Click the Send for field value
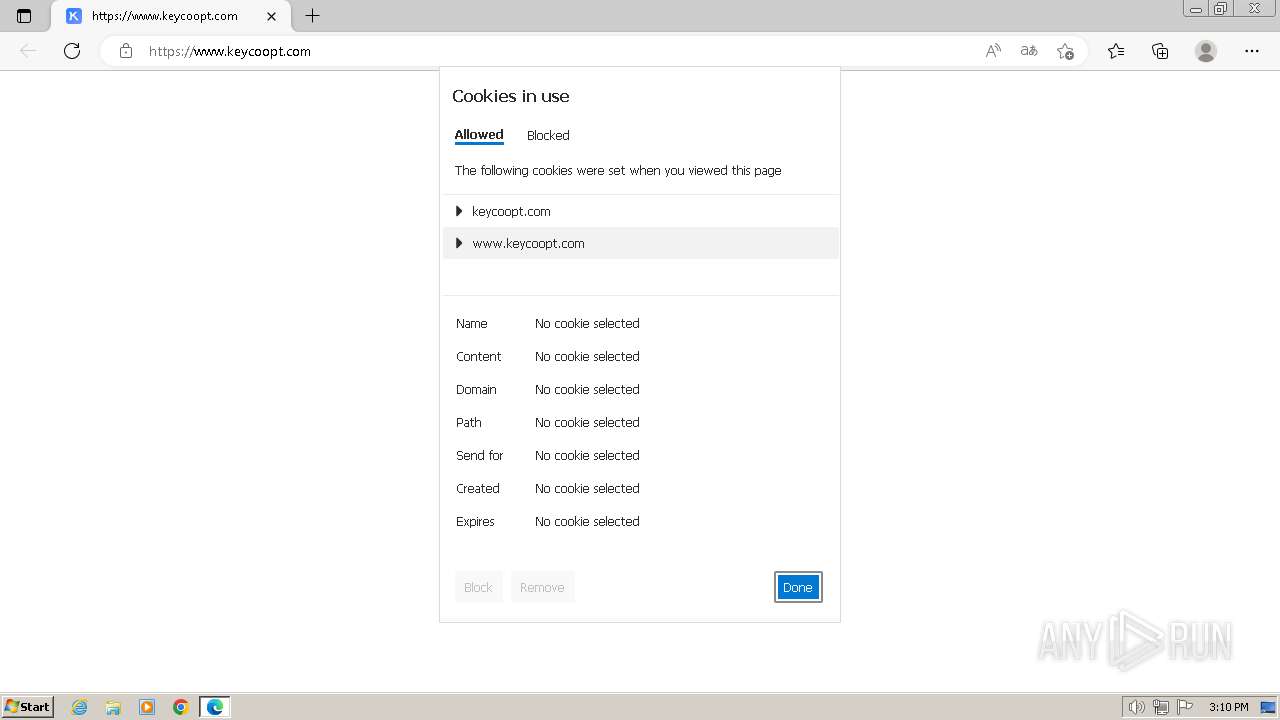Screen dimensions: 1280x720 pos(587,455)
